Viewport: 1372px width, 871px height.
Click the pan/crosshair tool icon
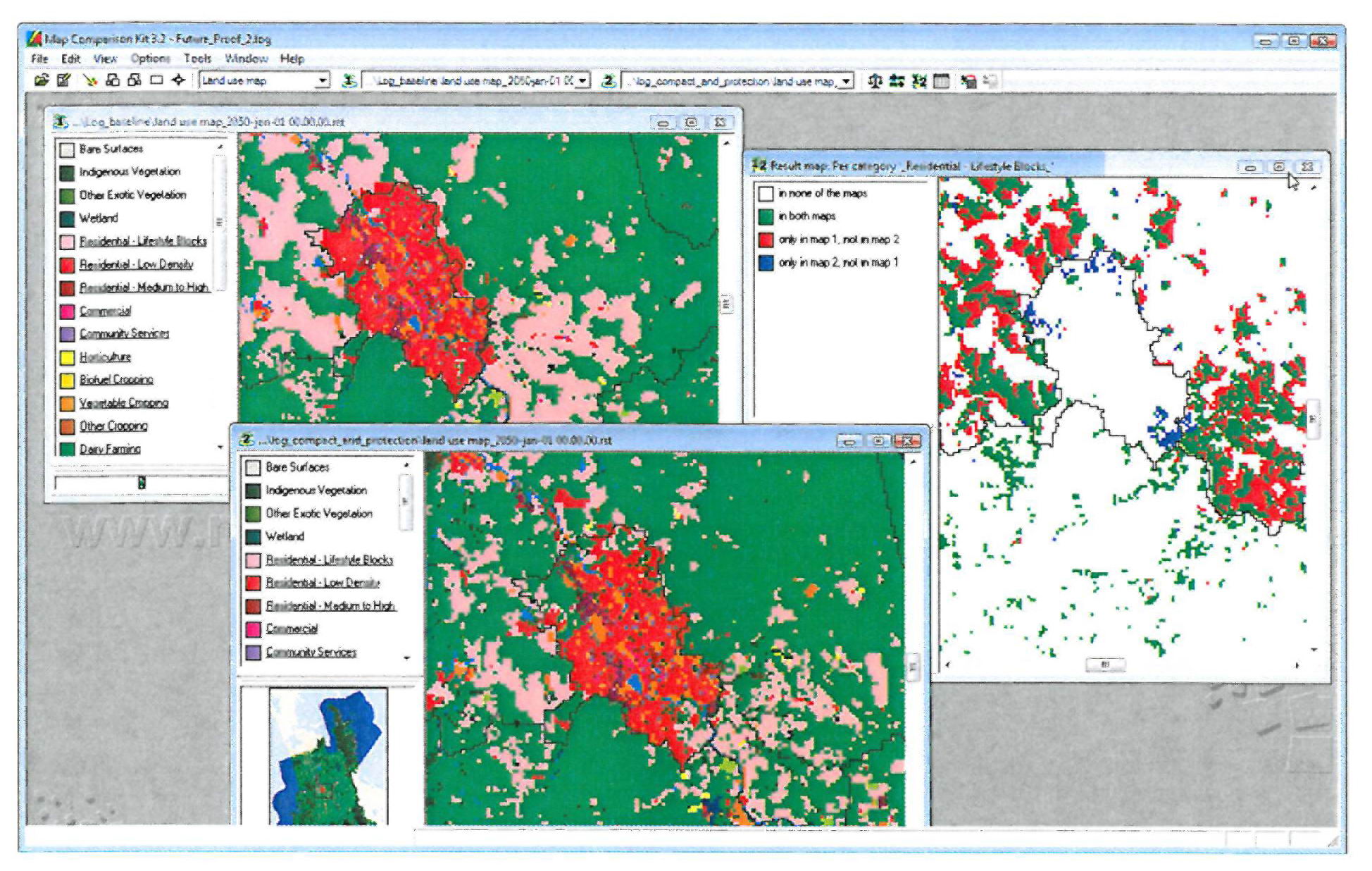(x=178, y=80)
